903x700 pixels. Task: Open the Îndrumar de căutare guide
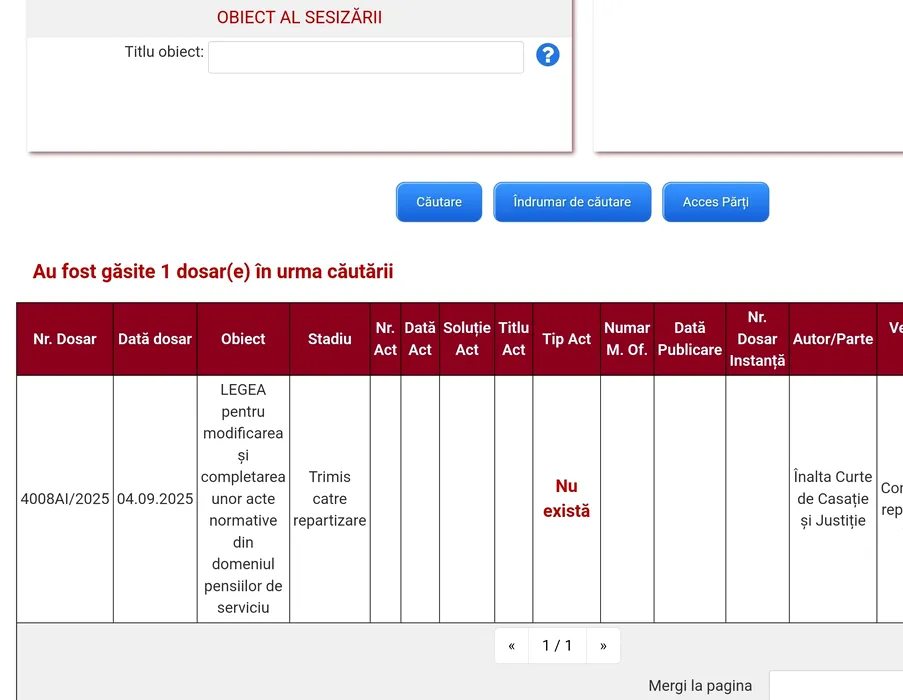pyautogui.click(x=572, y=202)
